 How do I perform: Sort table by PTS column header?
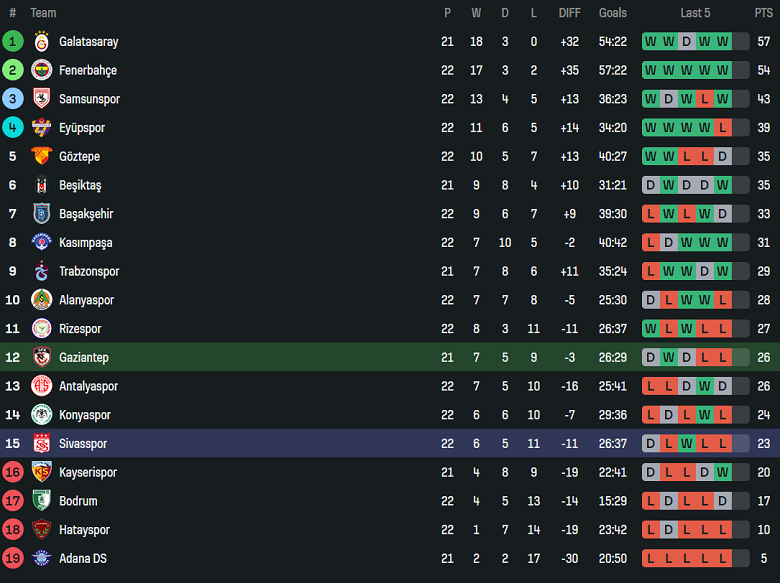coord(763,13)
